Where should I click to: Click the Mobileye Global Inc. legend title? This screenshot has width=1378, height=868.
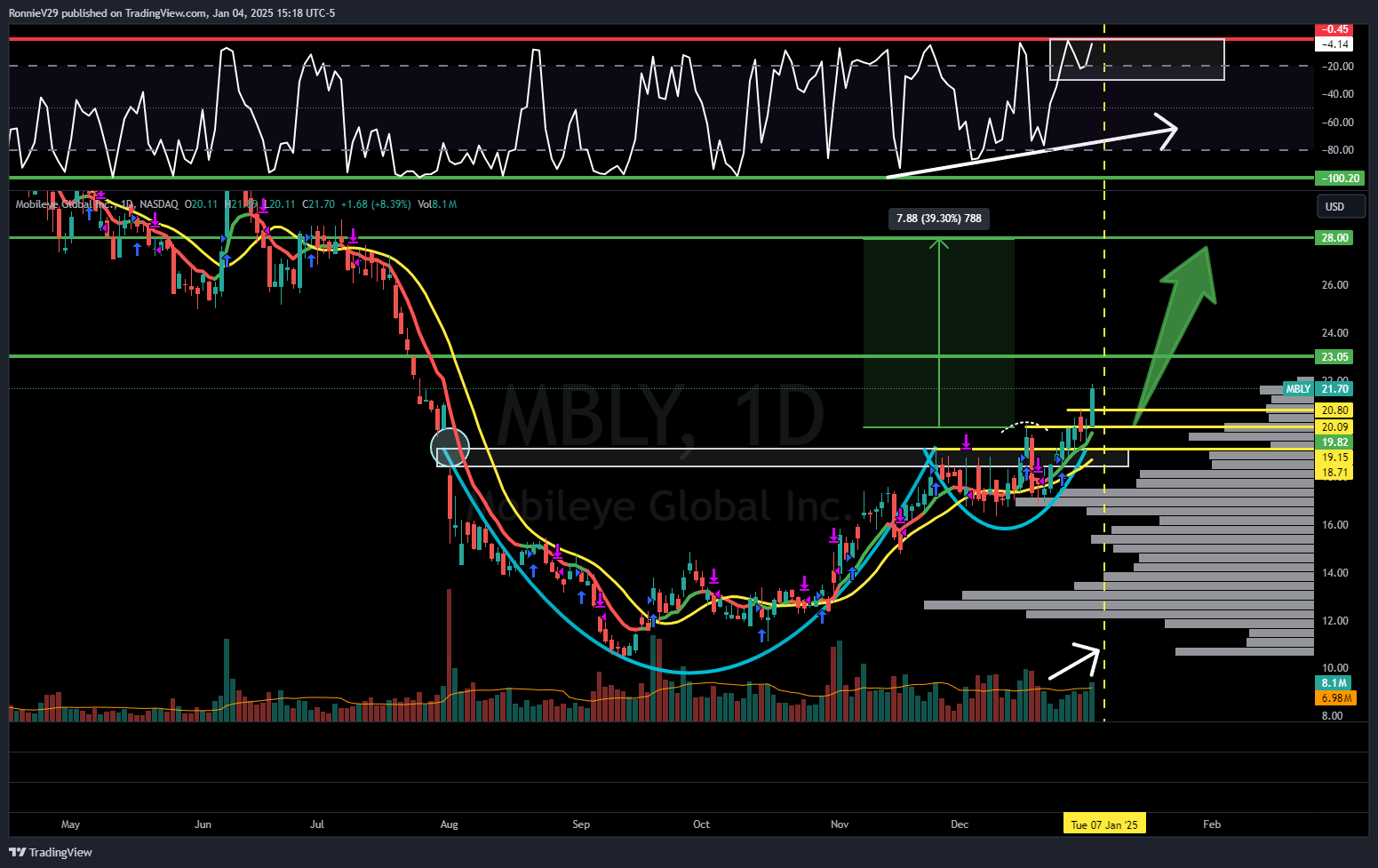pyautogui.click(x=67, y=204)
